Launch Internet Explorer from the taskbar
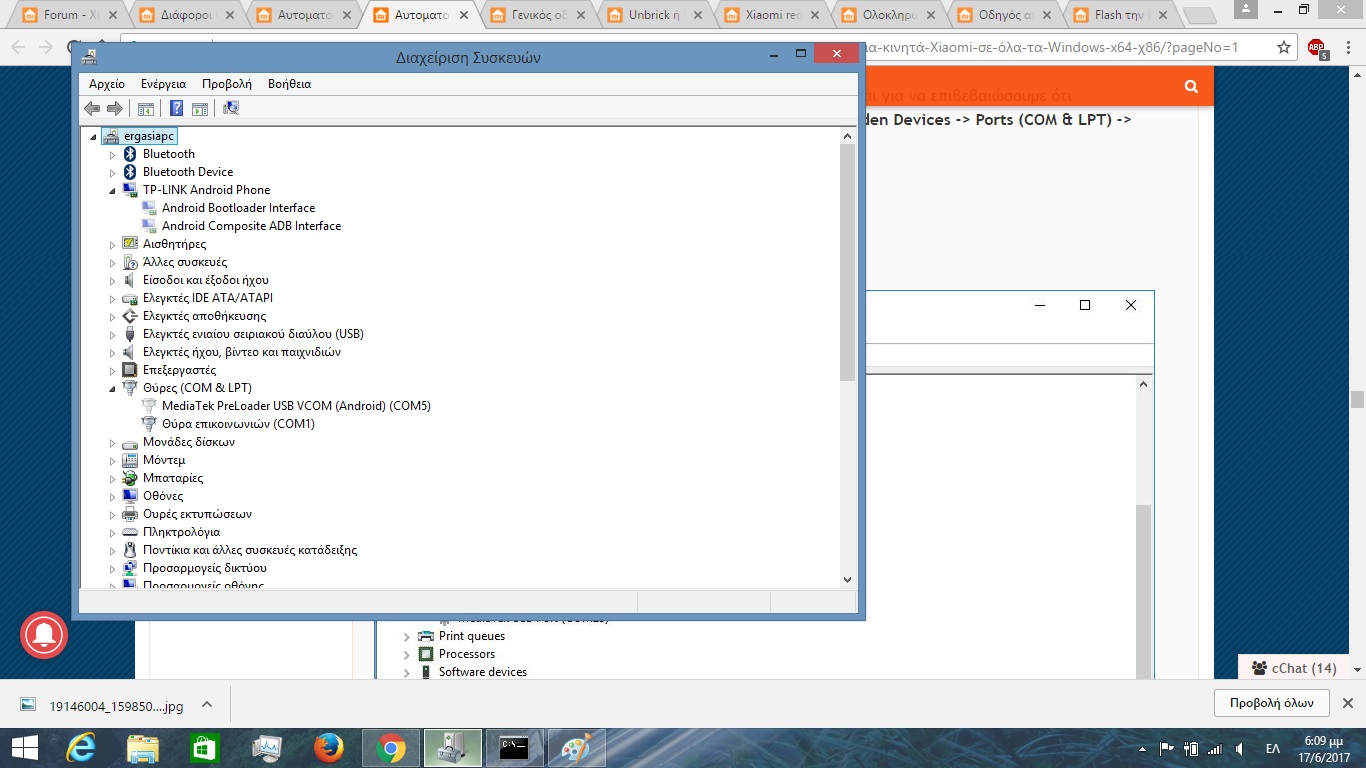 tap(82, 747)
